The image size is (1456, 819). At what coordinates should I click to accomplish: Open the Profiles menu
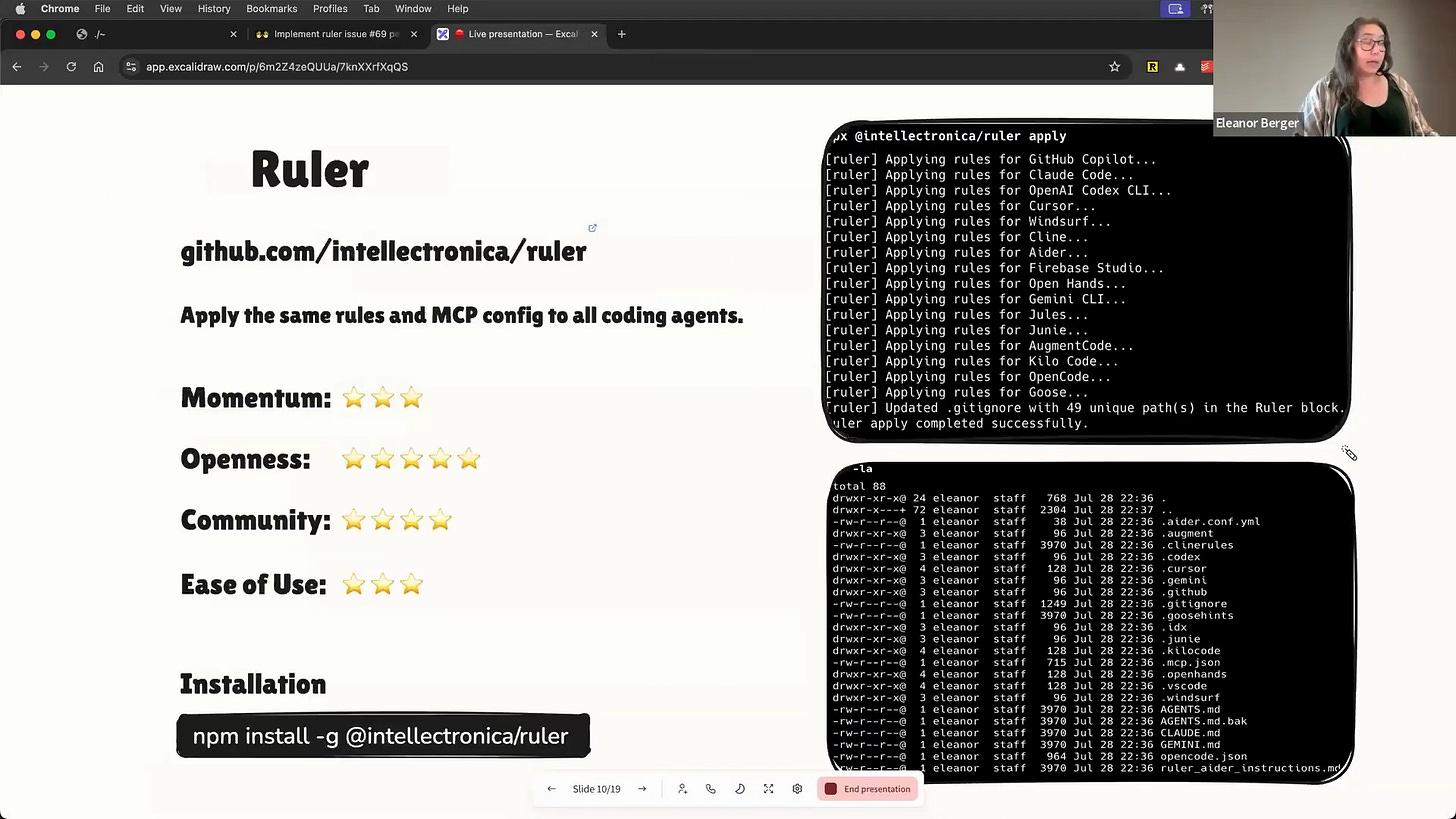click(330, 9)
